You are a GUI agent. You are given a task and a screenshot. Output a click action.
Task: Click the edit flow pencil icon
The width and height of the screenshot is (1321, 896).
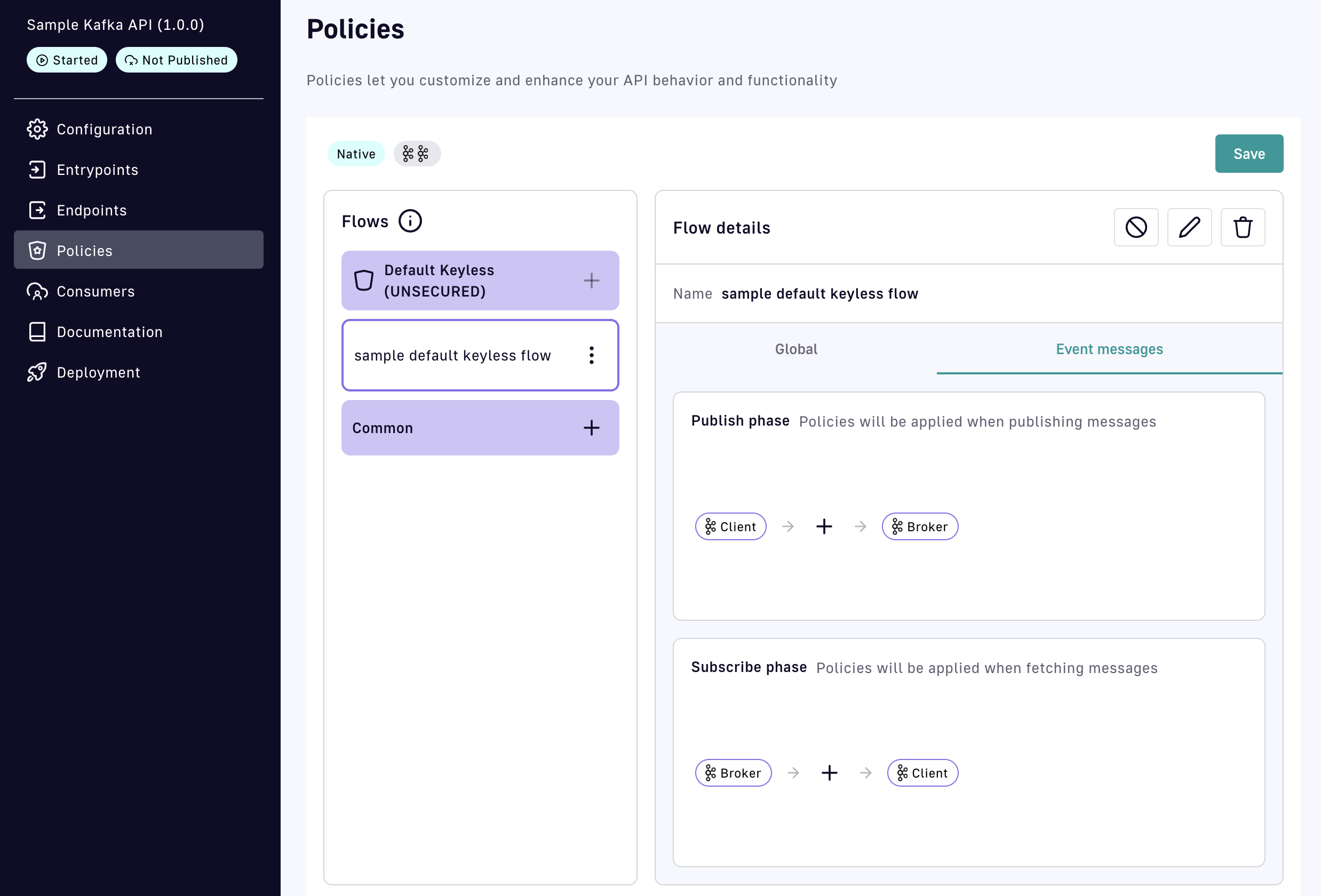(x=1189, y=227)
